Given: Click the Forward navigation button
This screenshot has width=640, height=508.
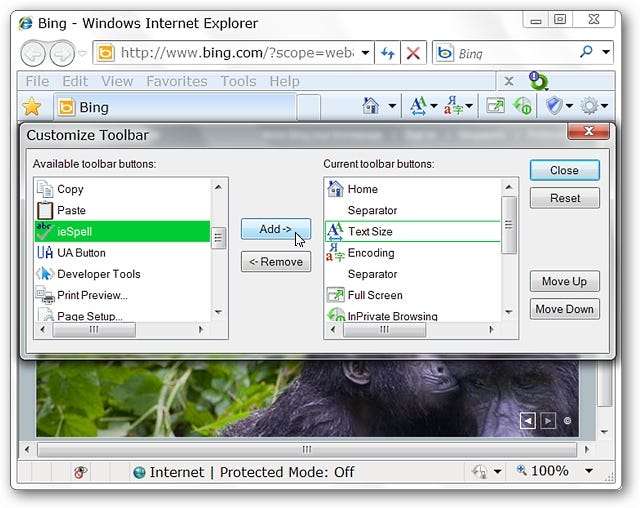Looking at the screenshot, I should click(x=62, y=53).
